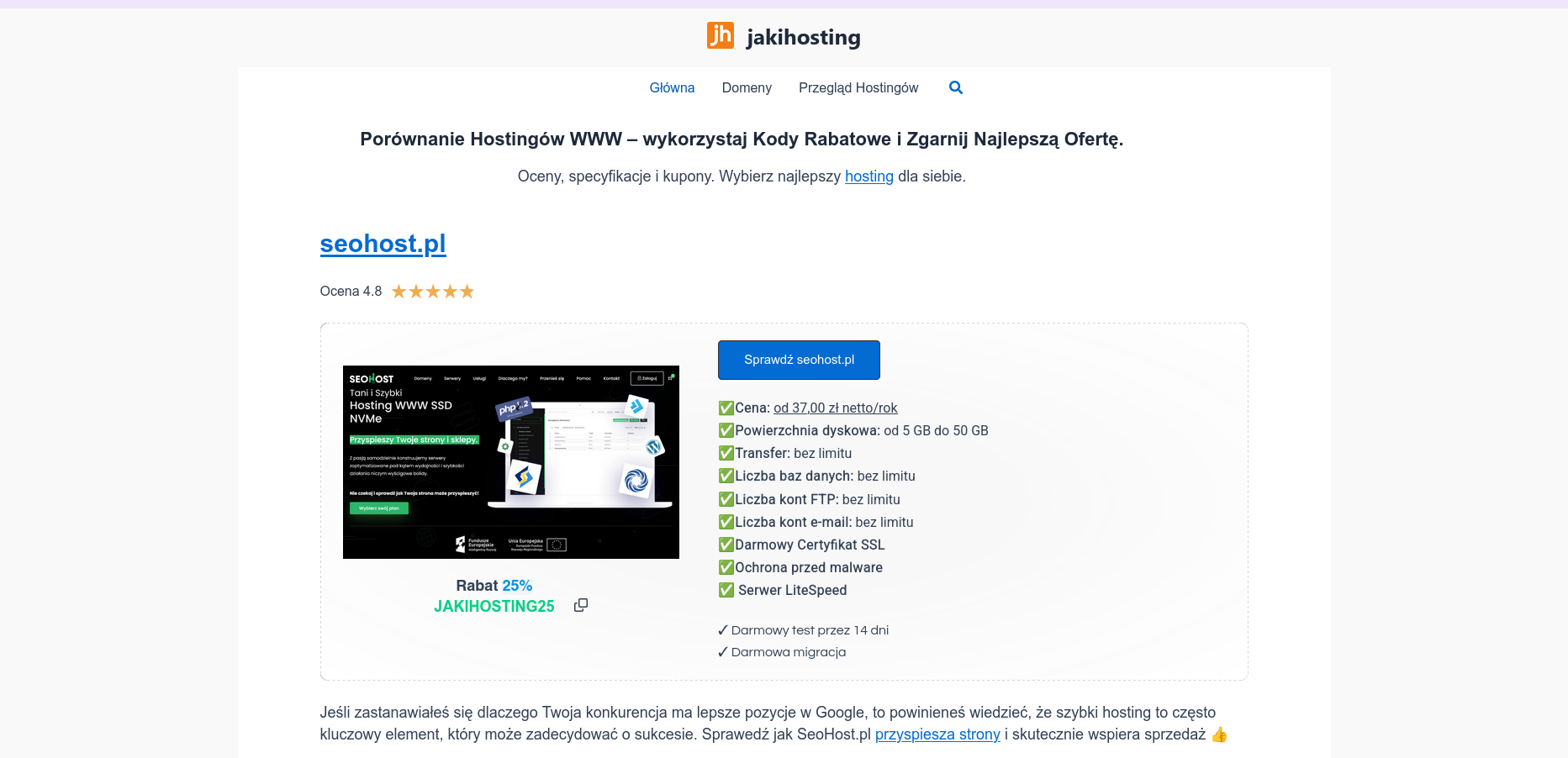Click the 'Rabat 25%' discount label
The image size is (1568, 758).
point(494,586)
